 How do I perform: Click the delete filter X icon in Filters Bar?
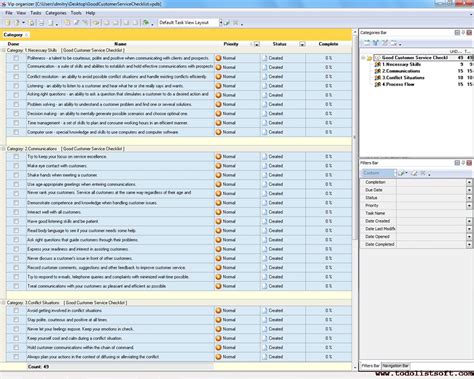423,173
